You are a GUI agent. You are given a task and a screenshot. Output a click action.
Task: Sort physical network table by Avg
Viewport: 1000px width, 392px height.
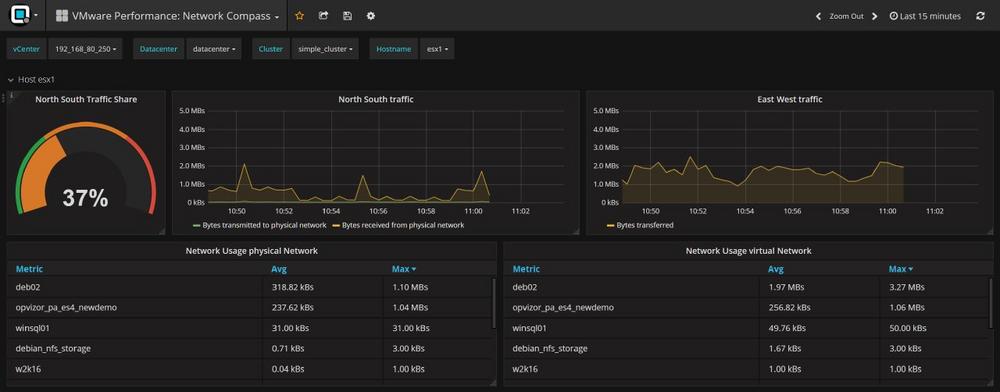pos(279,269)
